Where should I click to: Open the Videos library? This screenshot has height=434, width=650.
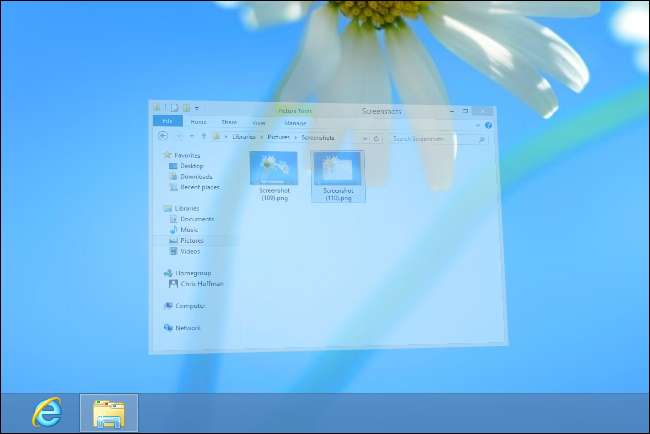click(x=190, y=252)
